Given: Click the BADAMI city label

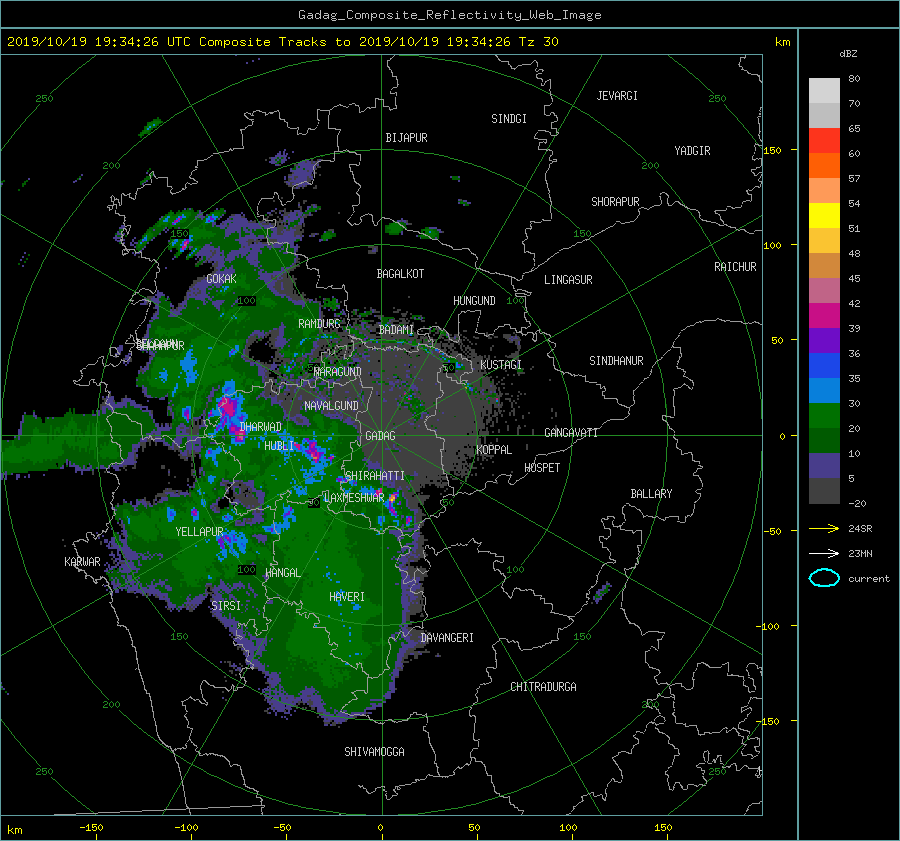Looking at the screenshot, I should click(396, 330).
